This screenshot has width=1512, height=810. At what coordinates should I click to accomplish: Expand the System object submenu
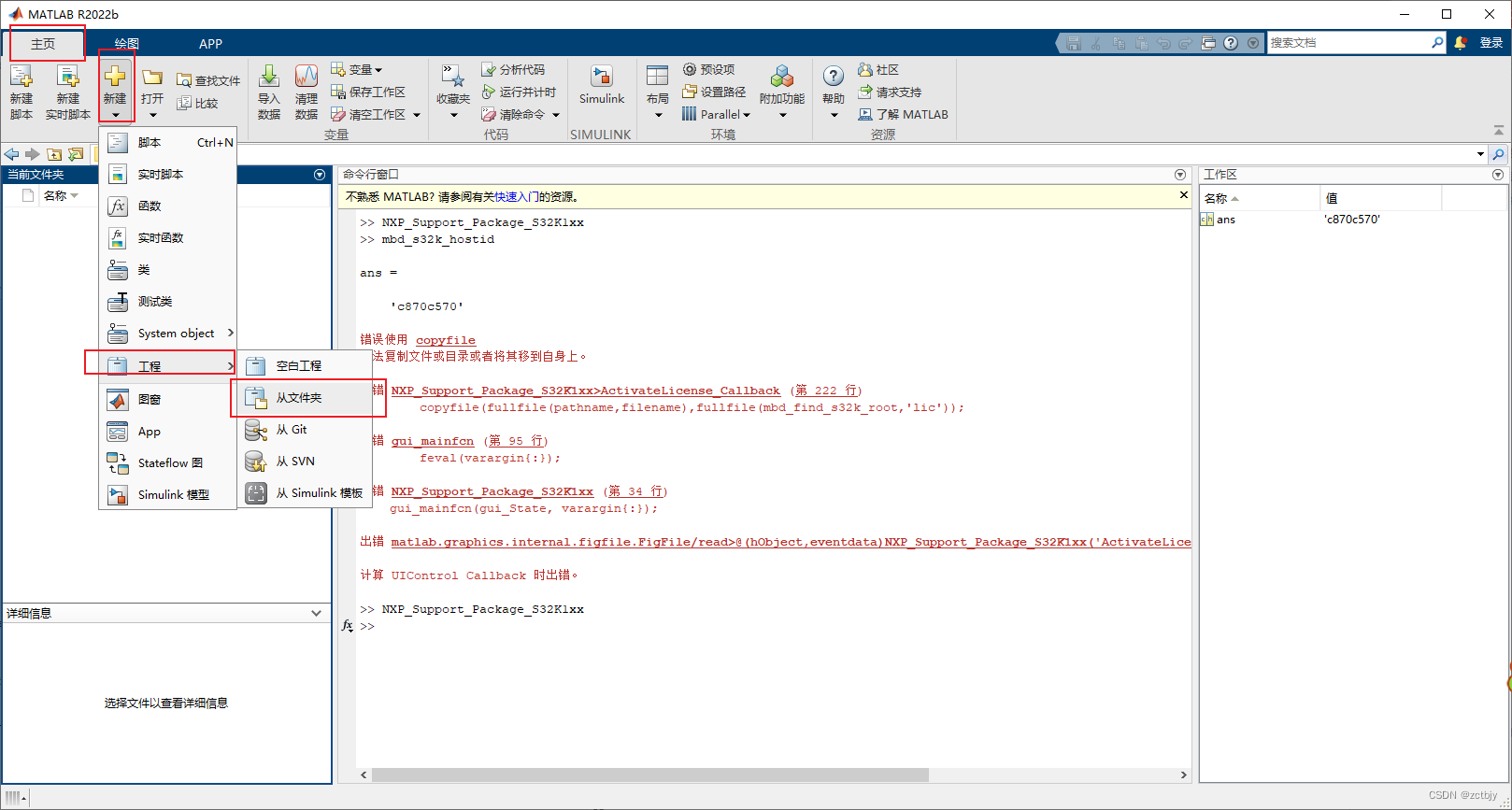click(x=168, y=333)
